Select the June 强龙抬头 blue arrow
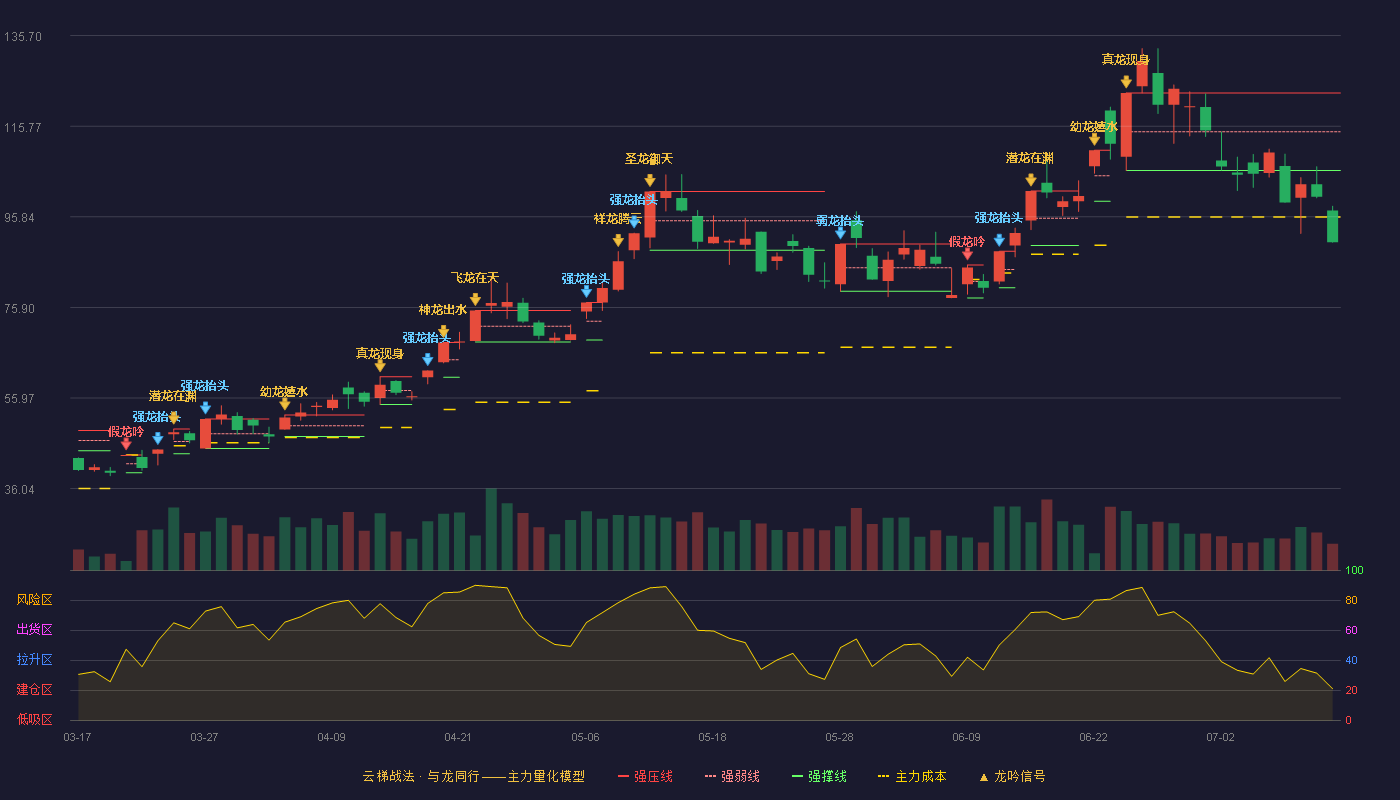The width and height of the screenshot is (1400, 800). point(999,240)
